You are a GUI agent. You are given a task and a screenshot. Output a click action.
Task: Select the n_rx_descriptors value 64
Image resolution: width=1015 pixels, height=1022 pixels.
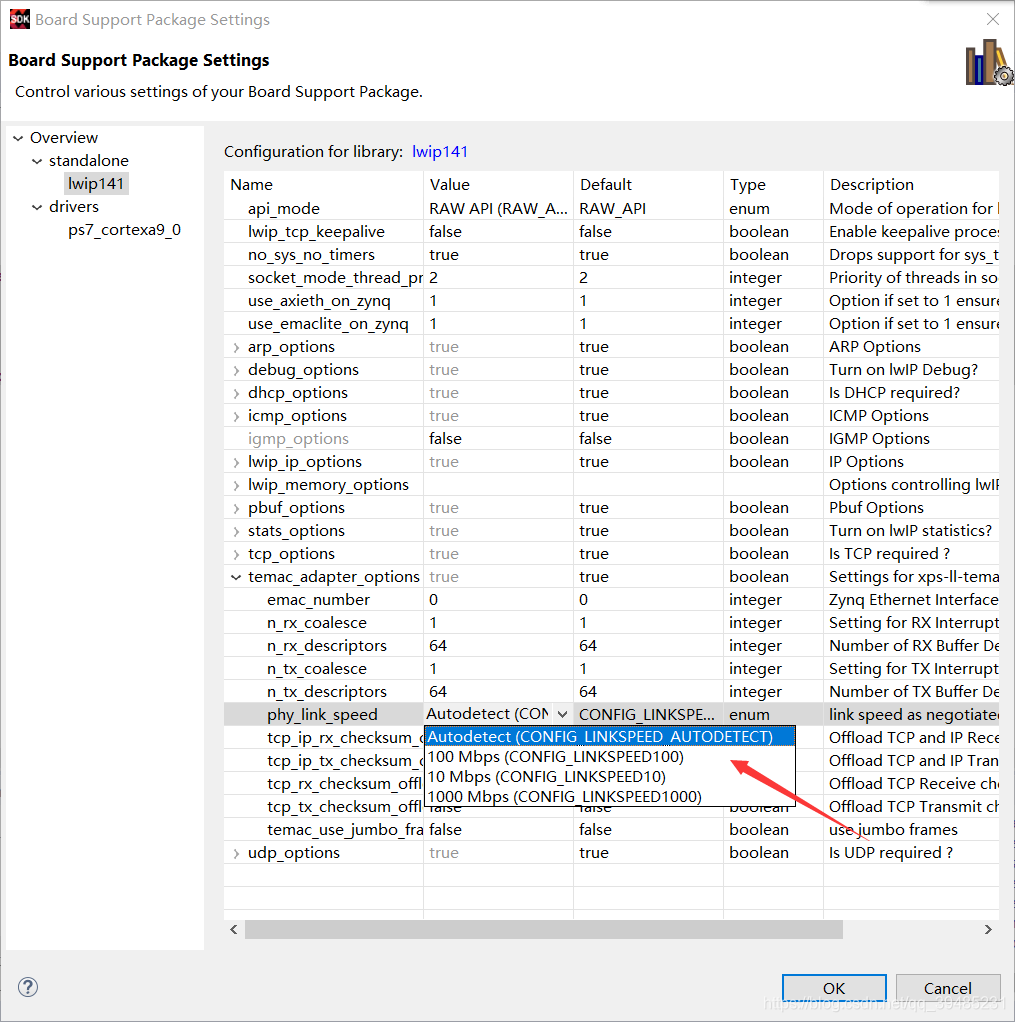499,646
